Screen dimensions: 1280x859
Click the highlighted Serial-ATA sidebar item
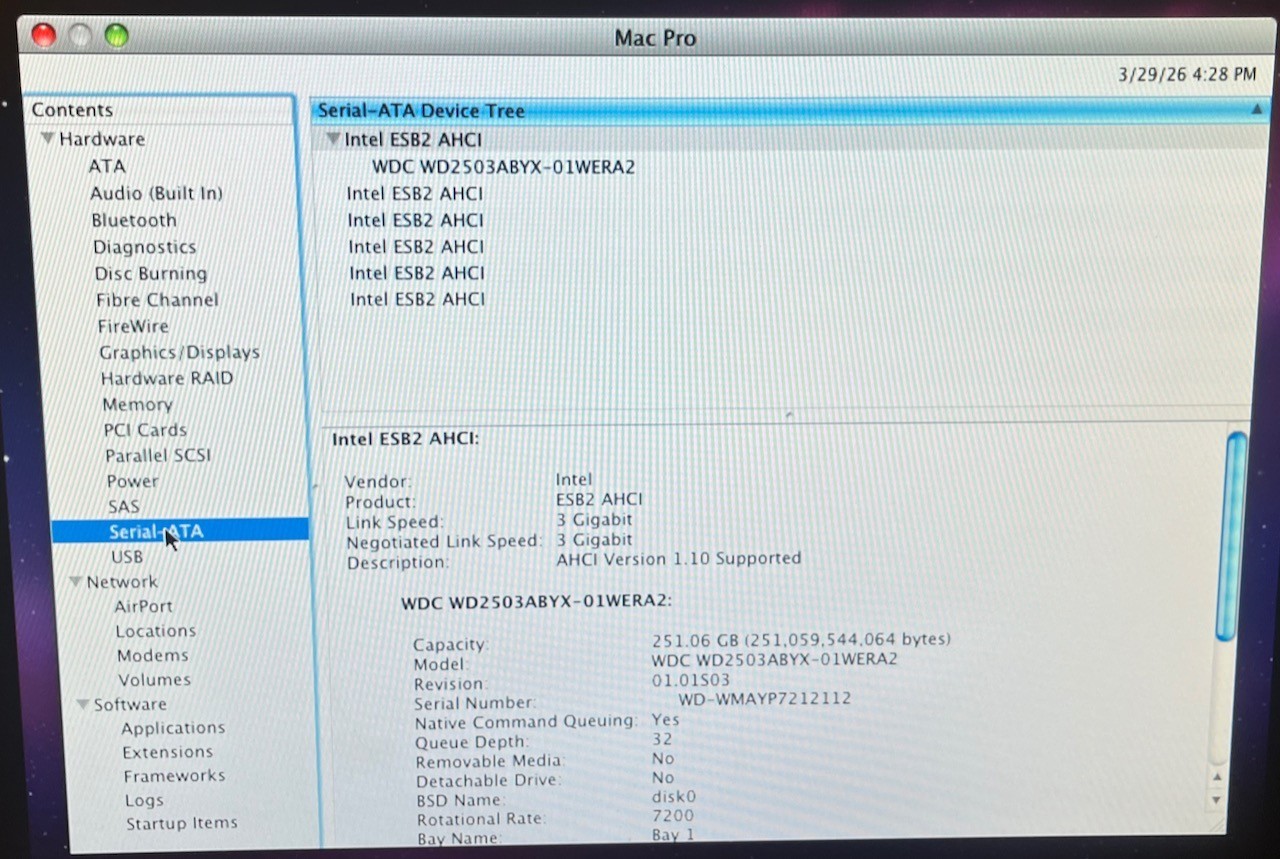pos(180,531)
